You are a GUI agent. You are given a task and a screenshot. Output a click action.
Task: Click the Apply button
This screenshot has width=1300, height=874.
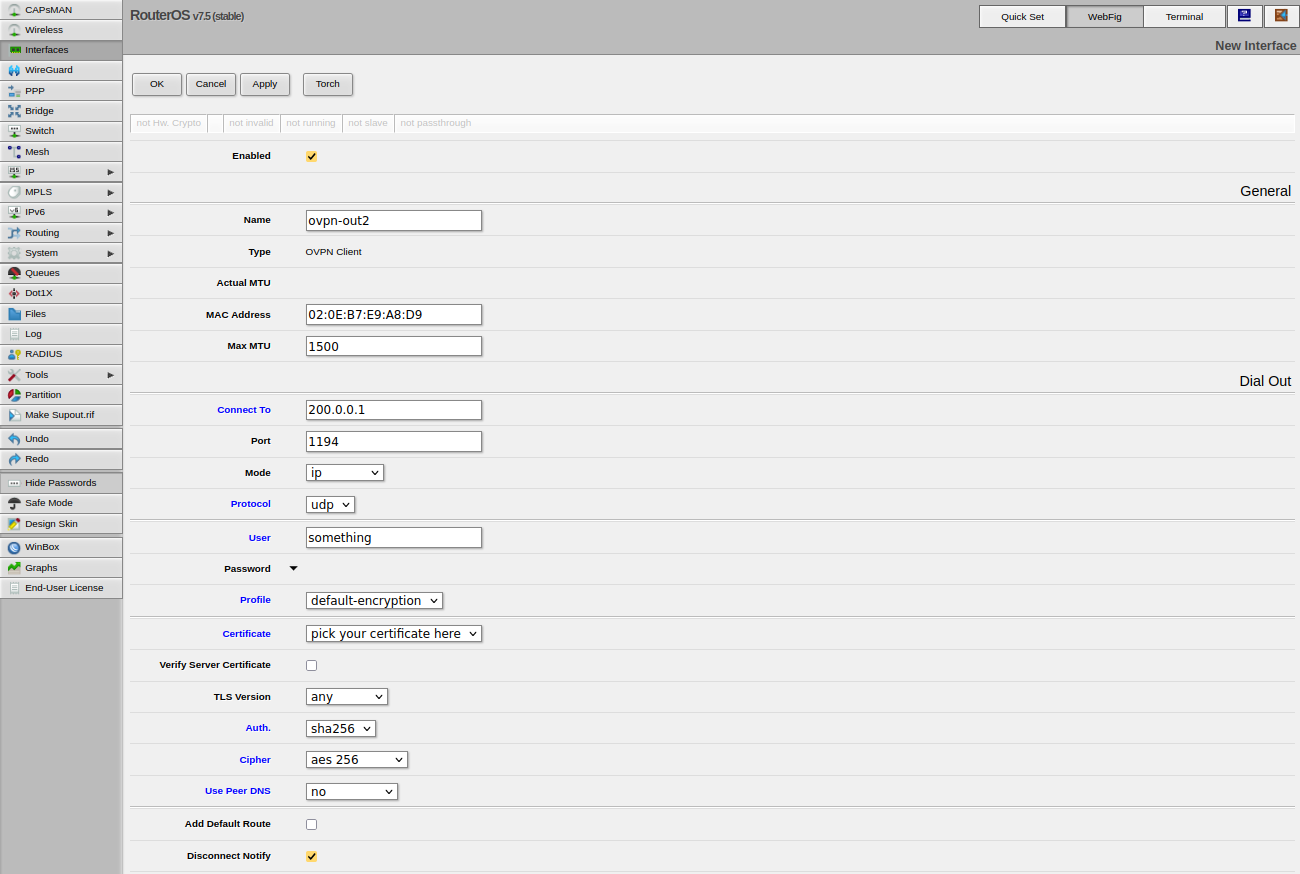coord(265,84)
